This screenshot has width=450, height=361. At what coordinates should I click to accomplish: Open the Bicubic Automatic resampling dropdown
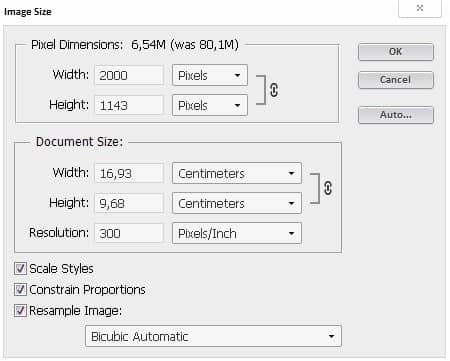tap(213, 336)
